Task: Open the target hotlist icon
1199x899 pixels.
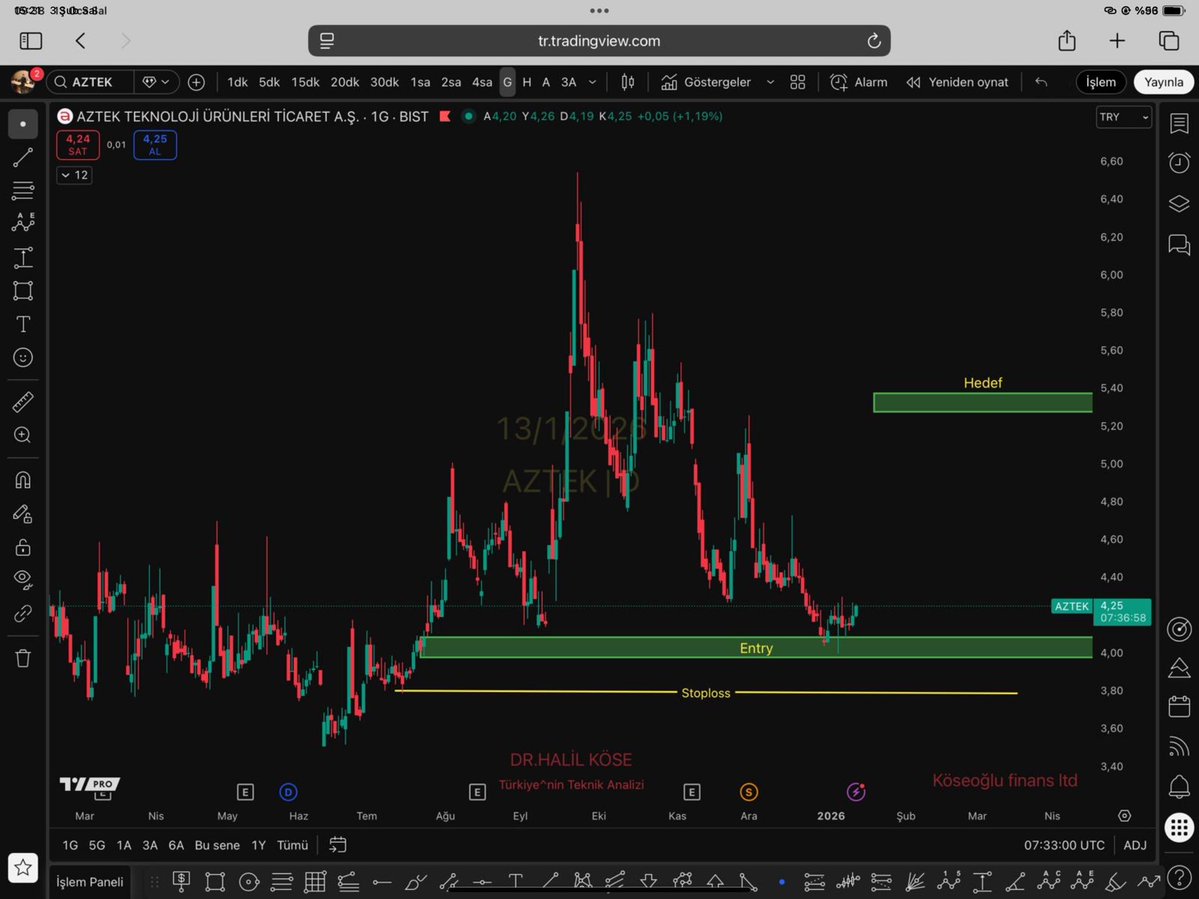Action: point(1179,628)
